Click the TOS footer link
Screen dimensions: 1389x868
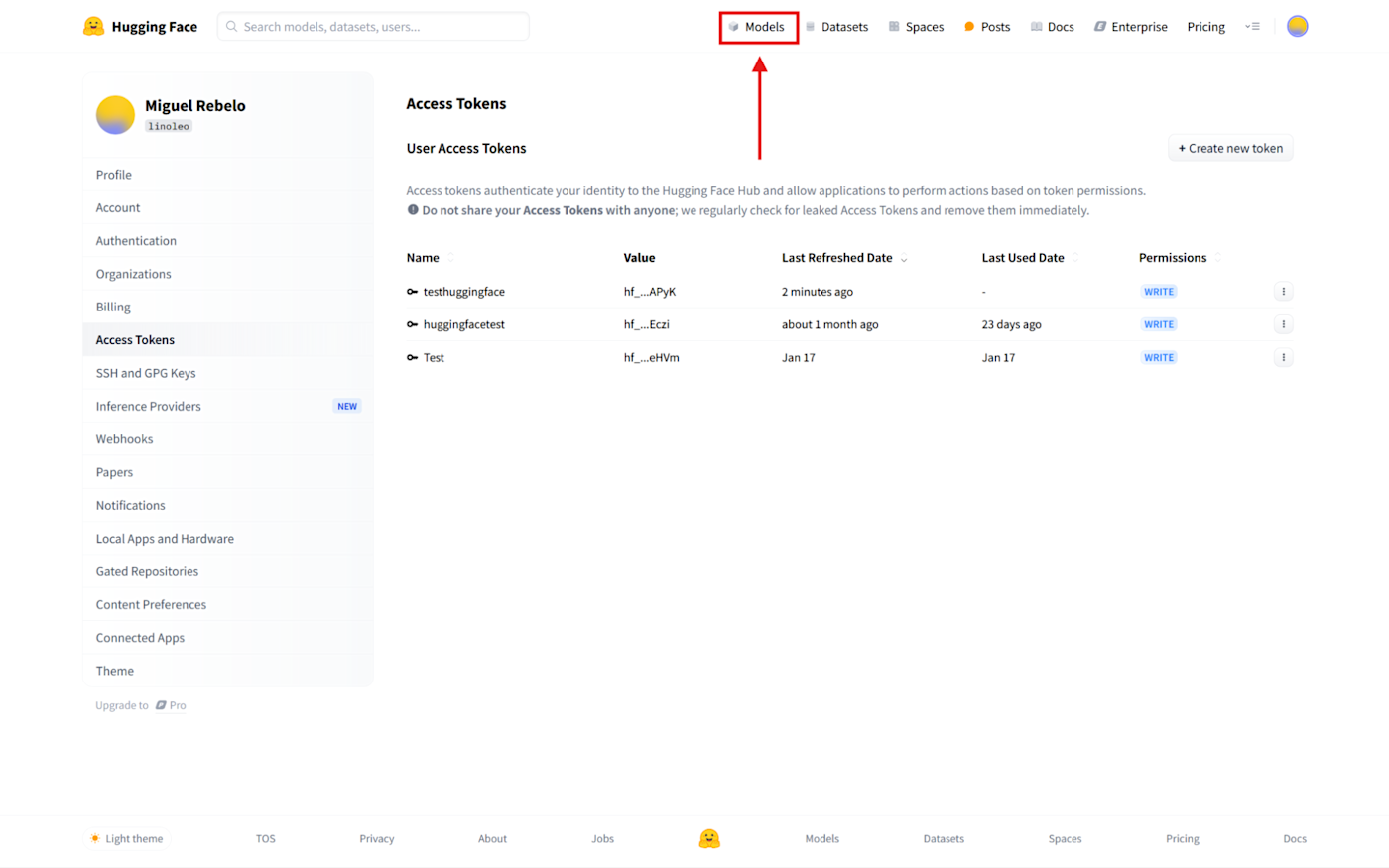point(266,839)
